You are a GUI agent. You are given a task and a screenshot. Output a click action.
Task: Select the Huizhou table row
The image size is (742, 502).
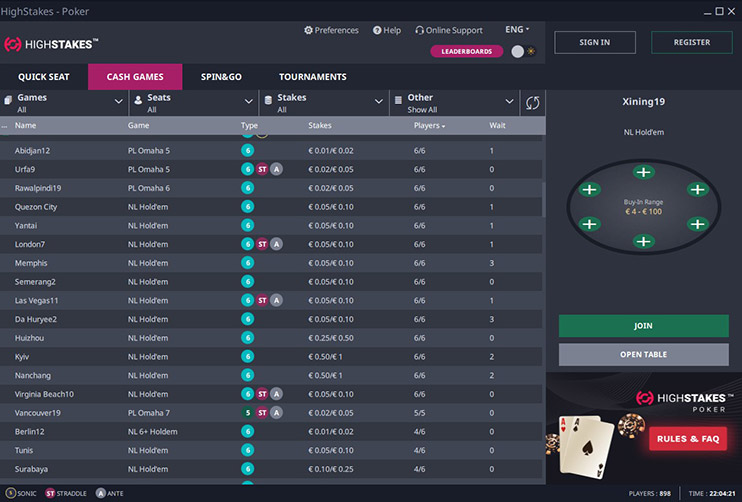click(271, 338)
